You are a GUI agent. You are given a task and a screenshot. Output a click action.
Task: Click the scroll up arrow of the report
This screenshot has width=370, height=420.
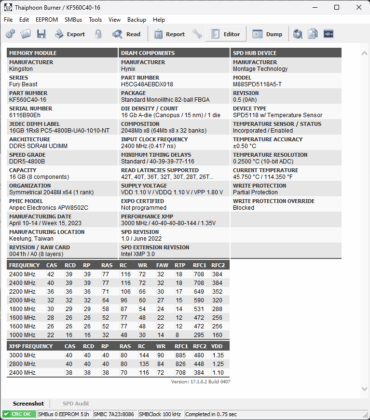(364, 53)
